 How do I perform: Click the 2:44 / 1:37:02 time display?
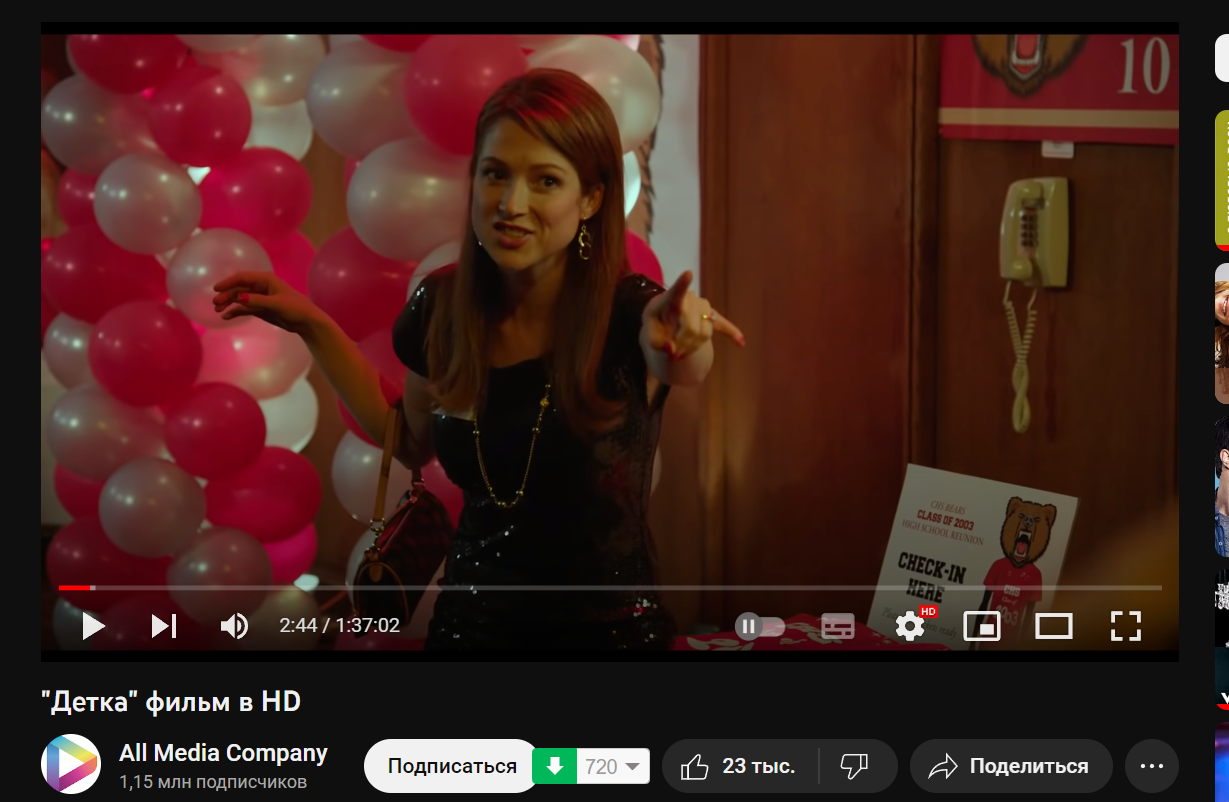[x=340, y=626]
